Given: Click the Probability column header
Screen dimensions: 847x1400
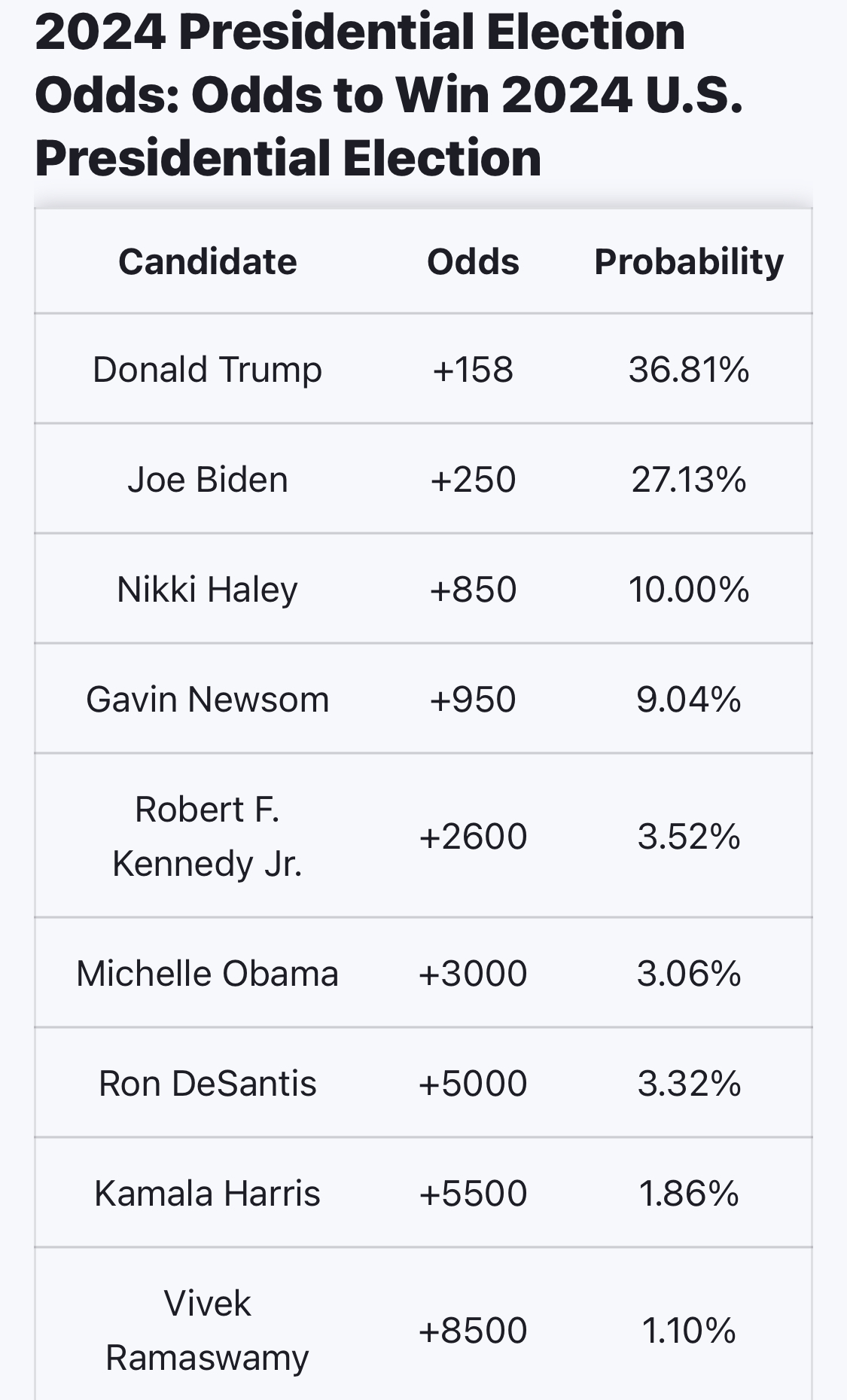Looking at the screenshot, I should (689, 262).
